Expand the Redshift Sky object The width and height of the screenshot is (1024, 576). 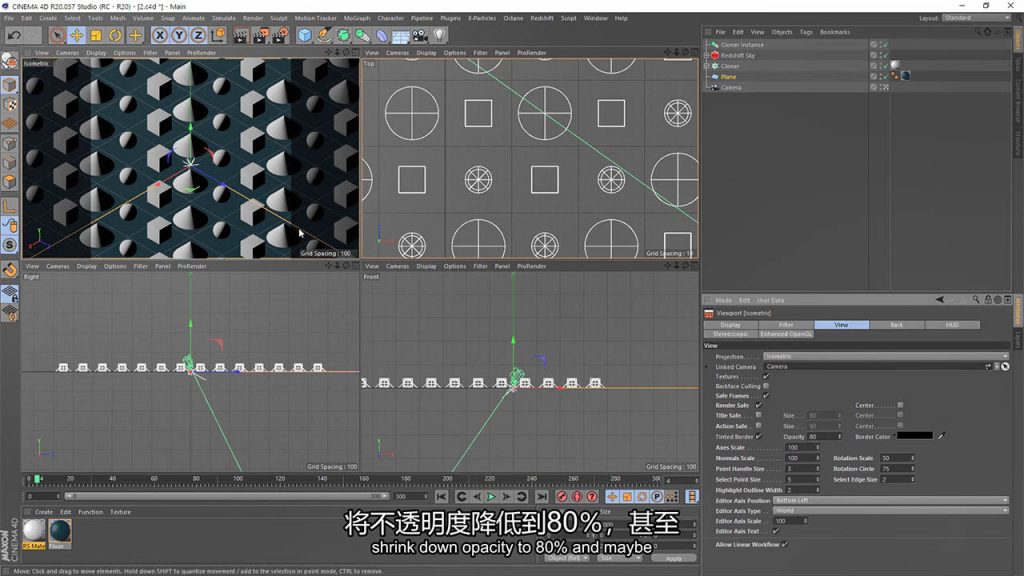pyautogui.click(x=706, y=56)
